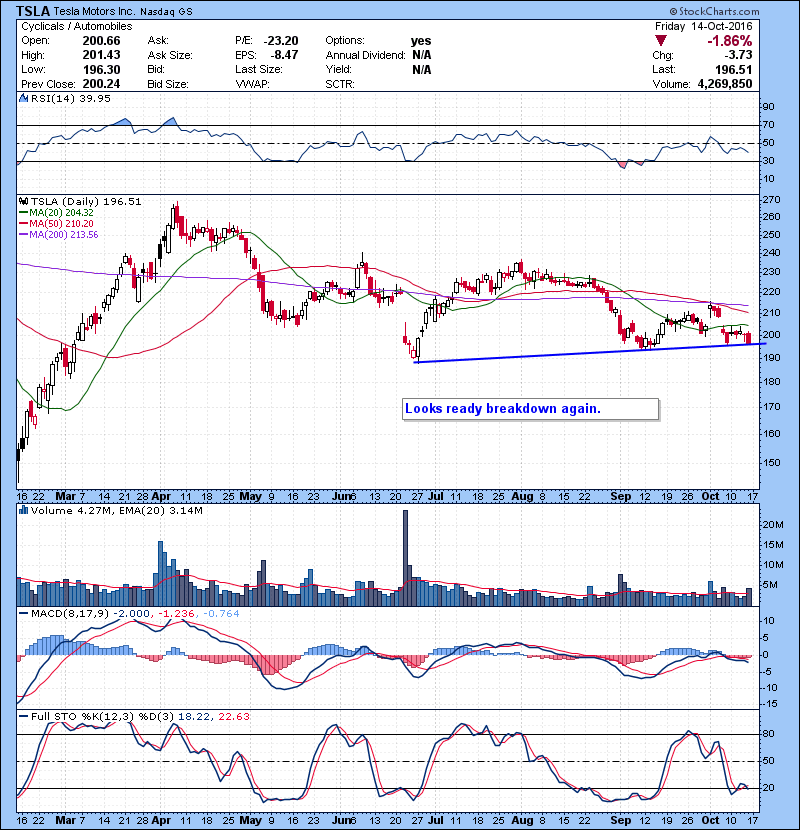
Task: Click the 150 price axis label
Action: [x=772, y=463]
